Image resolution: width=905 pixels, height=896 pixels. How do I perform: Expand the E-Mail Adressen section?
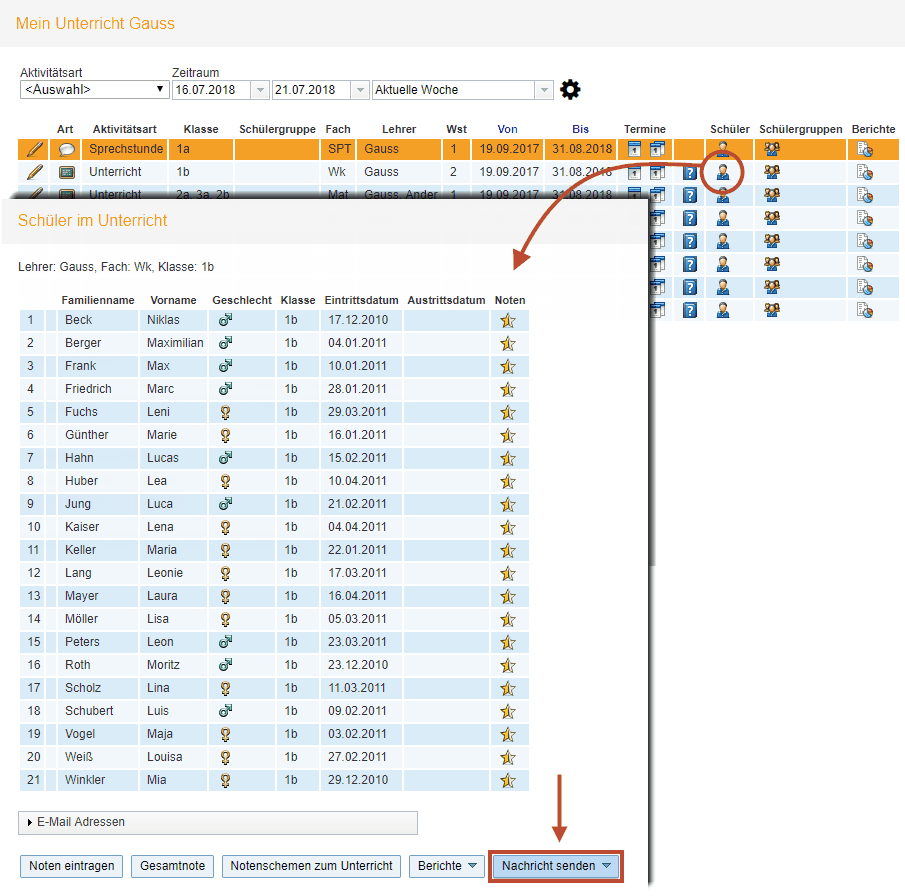click(218, 822)
